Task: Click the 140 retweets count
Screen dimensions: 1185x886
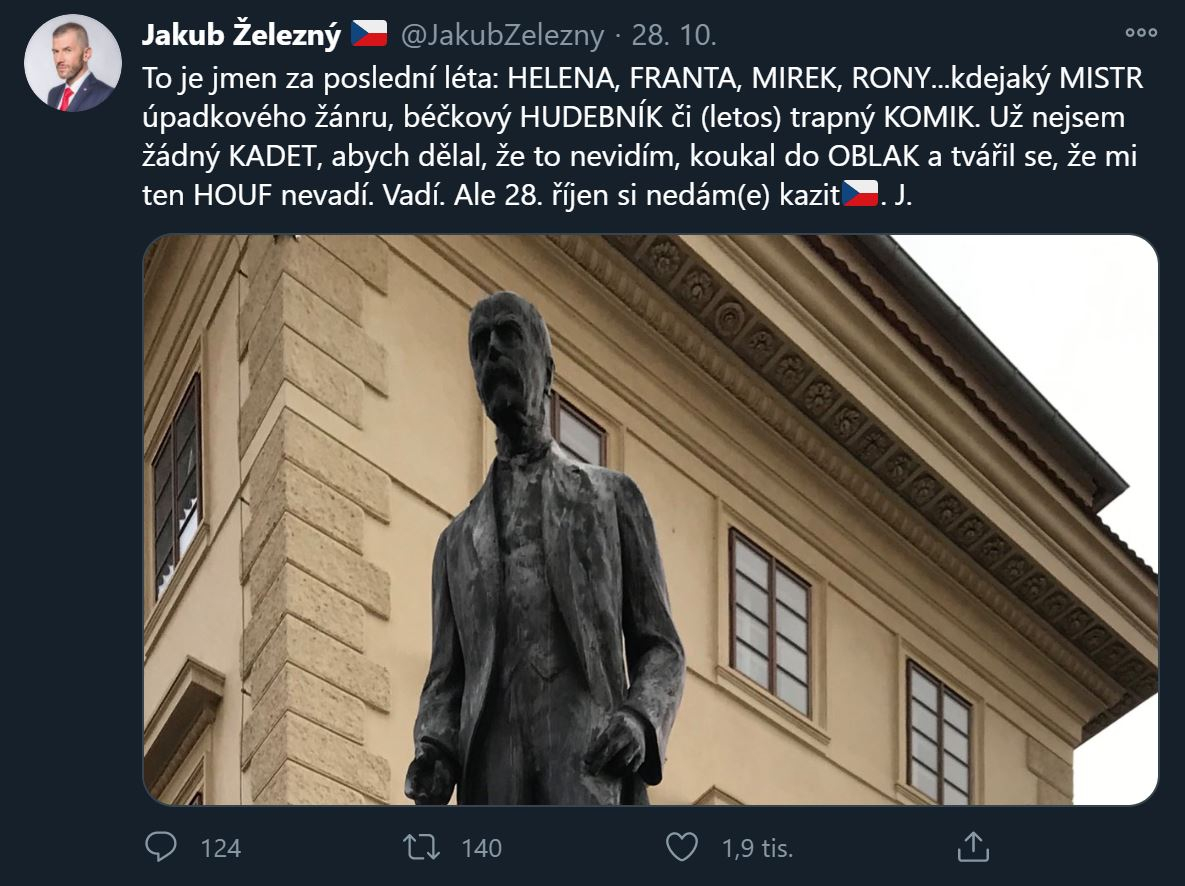Action: [x=481, y=847]
